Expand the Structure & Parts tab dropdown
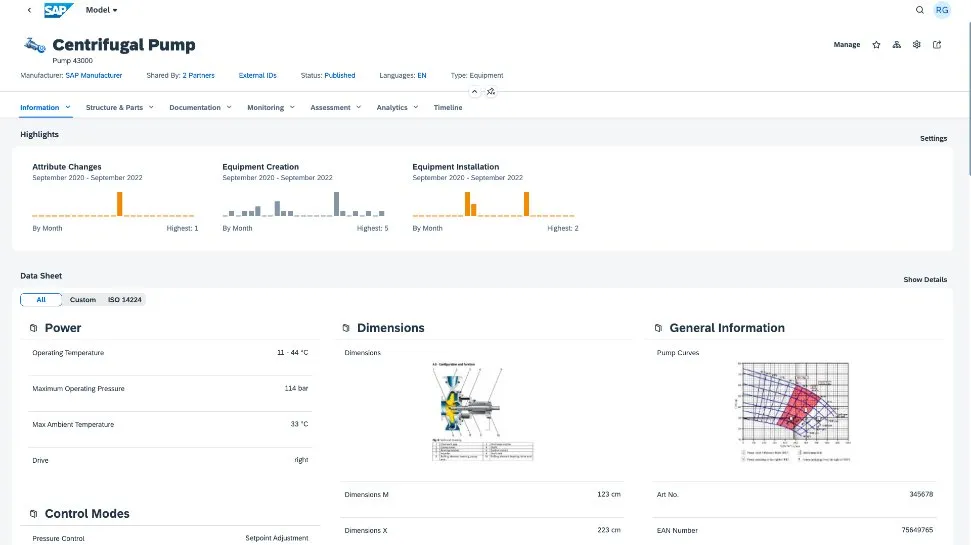This screenshot has width=971, height=545. click(151, 107)
